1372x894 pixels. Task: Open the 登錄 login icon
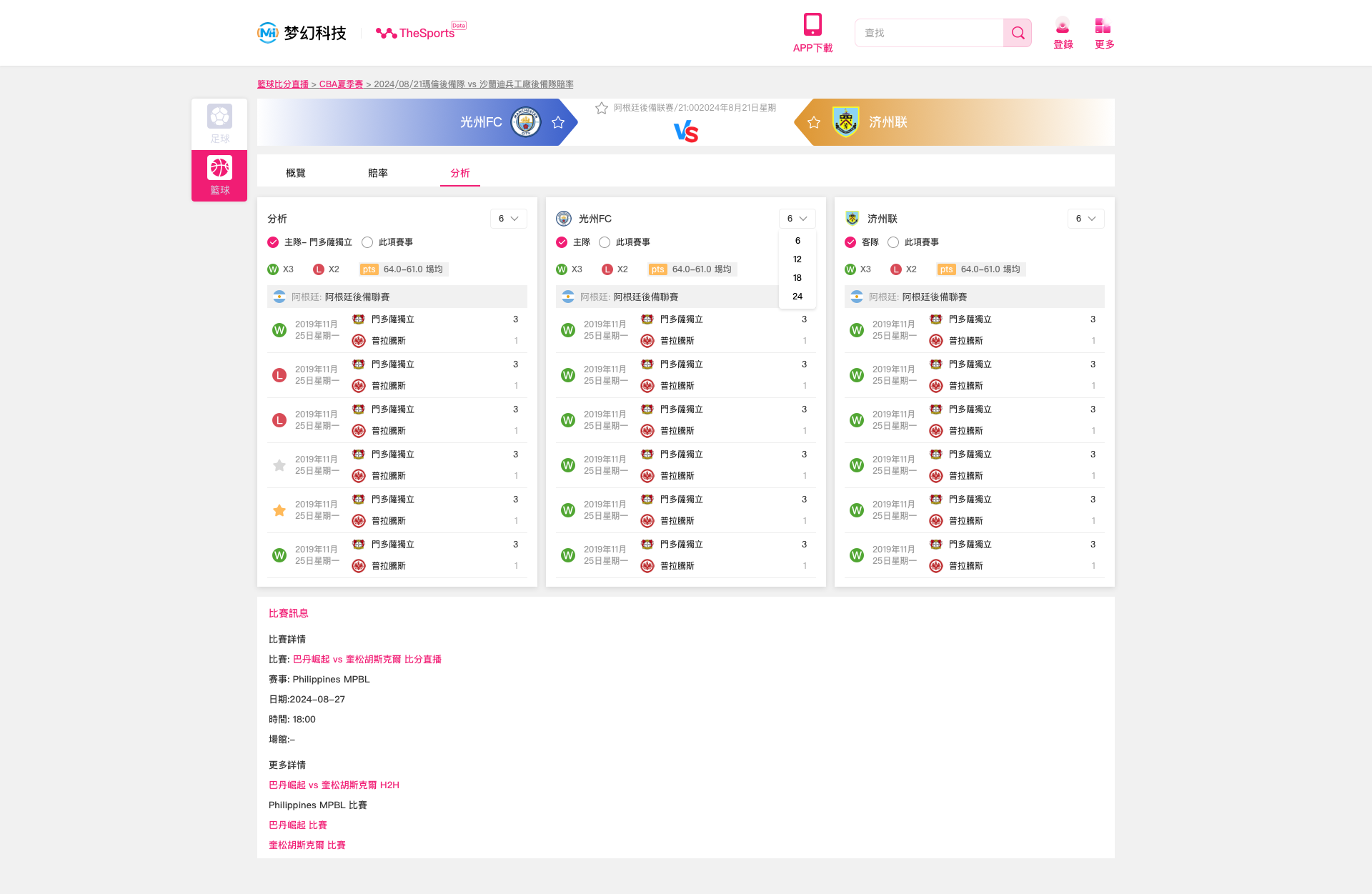click(1063, 26)
